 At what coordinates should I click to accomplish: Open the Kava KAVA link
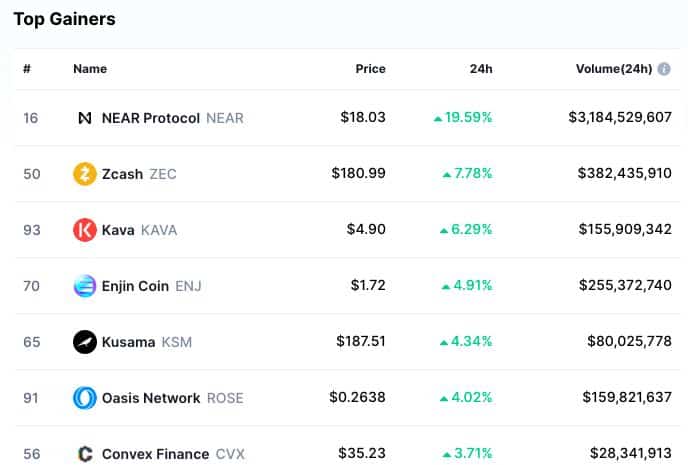[139, 230]
